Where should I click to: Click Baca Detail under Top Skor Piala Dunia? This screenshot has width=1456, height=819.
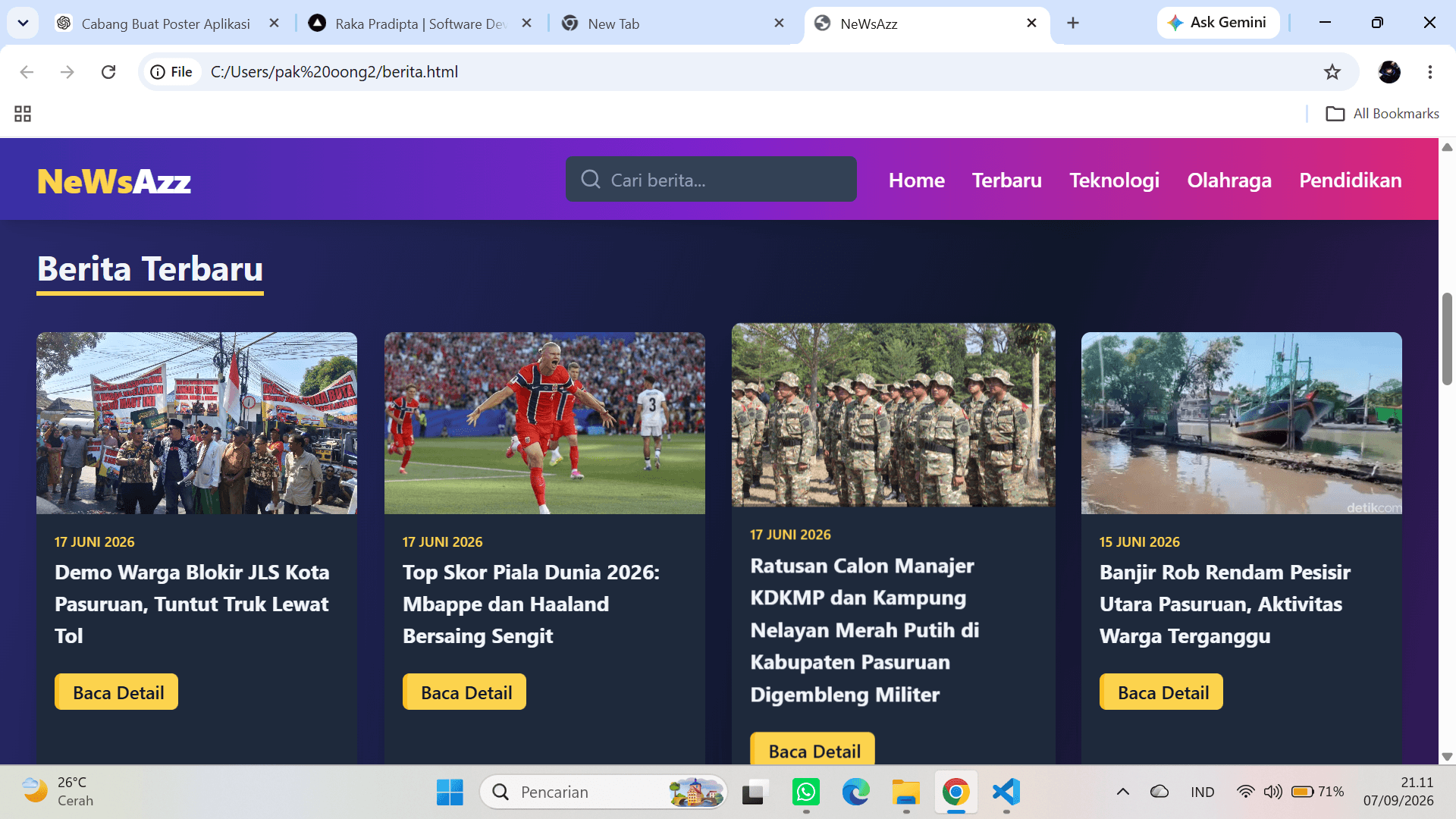(x=465, y=692)
